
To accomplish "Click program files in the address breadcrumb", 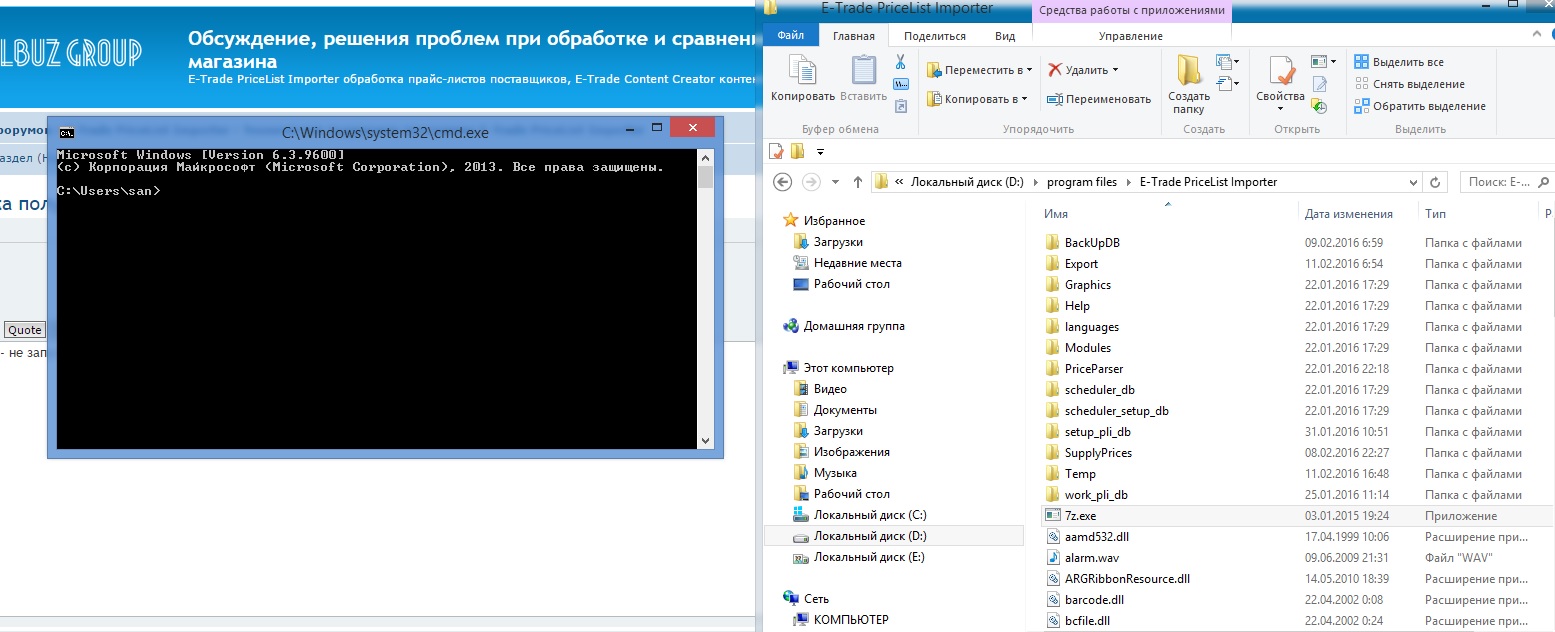I will coord(1082,182).
